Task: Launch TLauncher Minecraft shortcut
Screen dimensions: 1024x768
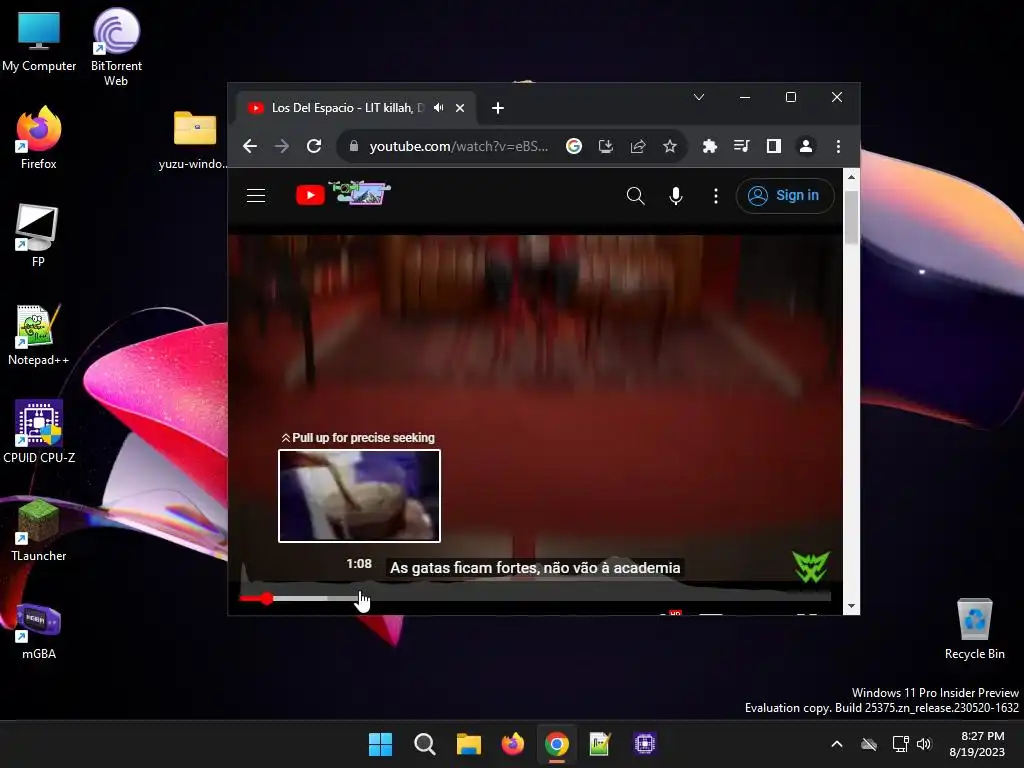Action: pos(39,530)
